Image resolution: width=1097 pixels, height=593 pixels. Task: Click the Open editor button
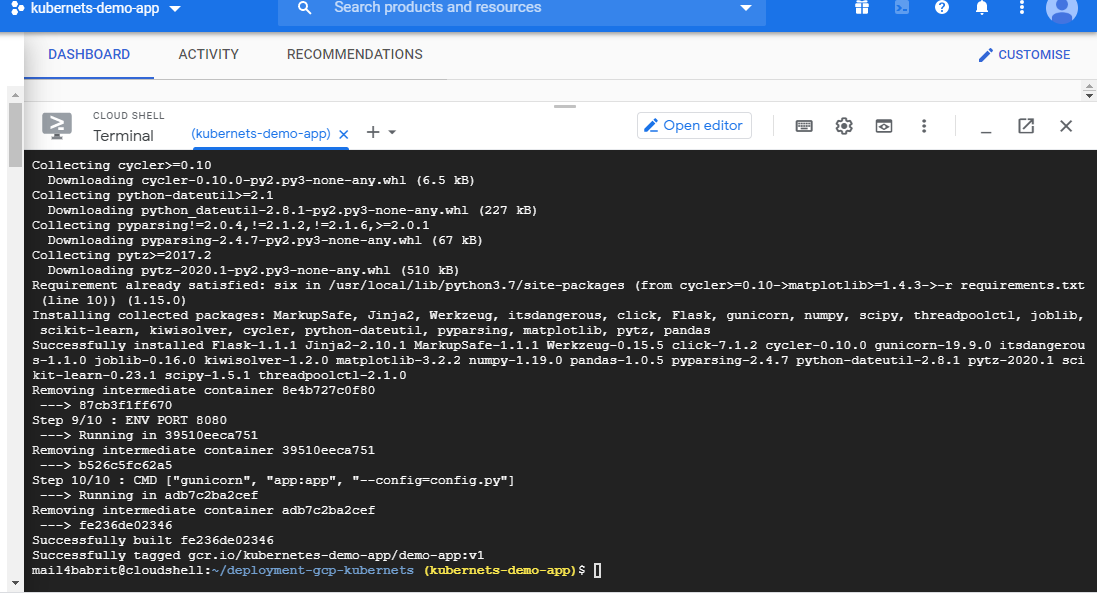point(694,125)
